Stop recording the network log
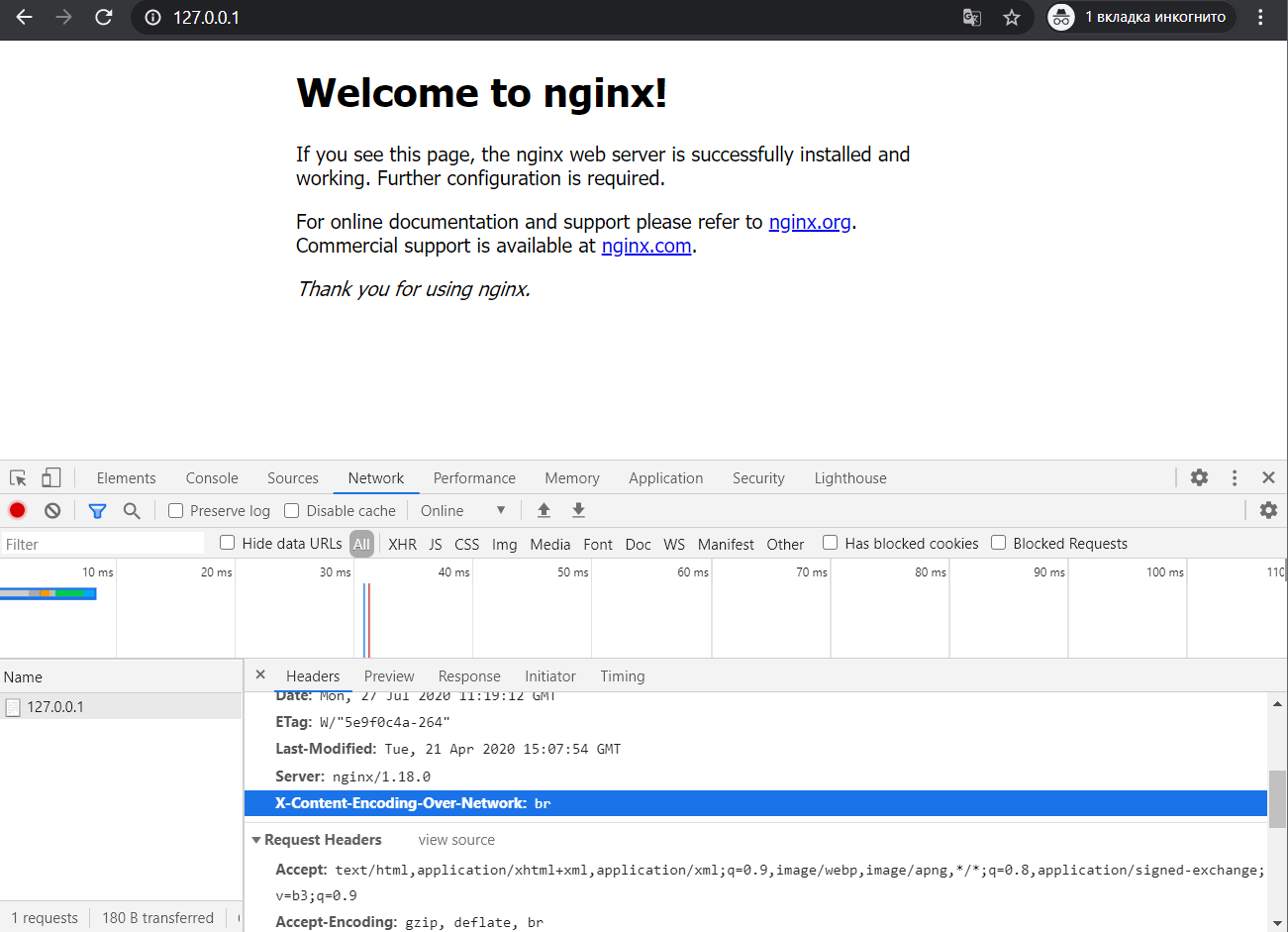The height and width of the screenshot is (932, 1288). click(x=17, y=510)
